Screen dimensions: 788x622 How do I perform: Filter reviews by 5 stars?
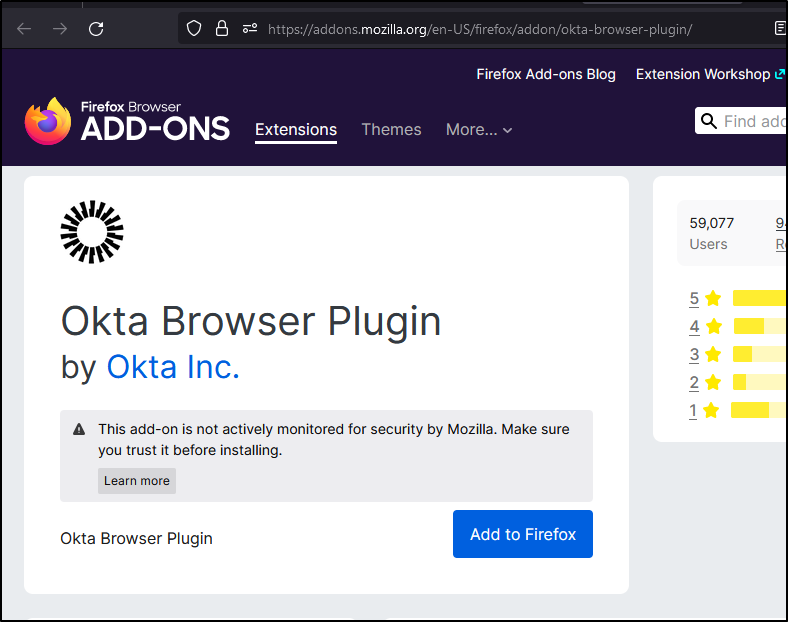(x=694, y=298)
